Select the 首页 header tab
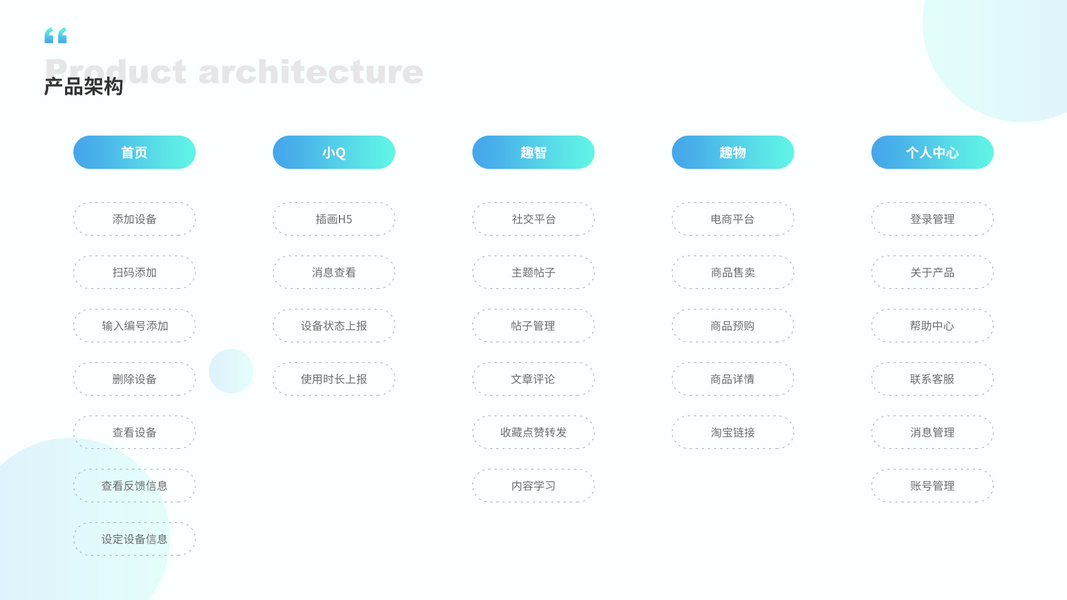 click(134, 152)
